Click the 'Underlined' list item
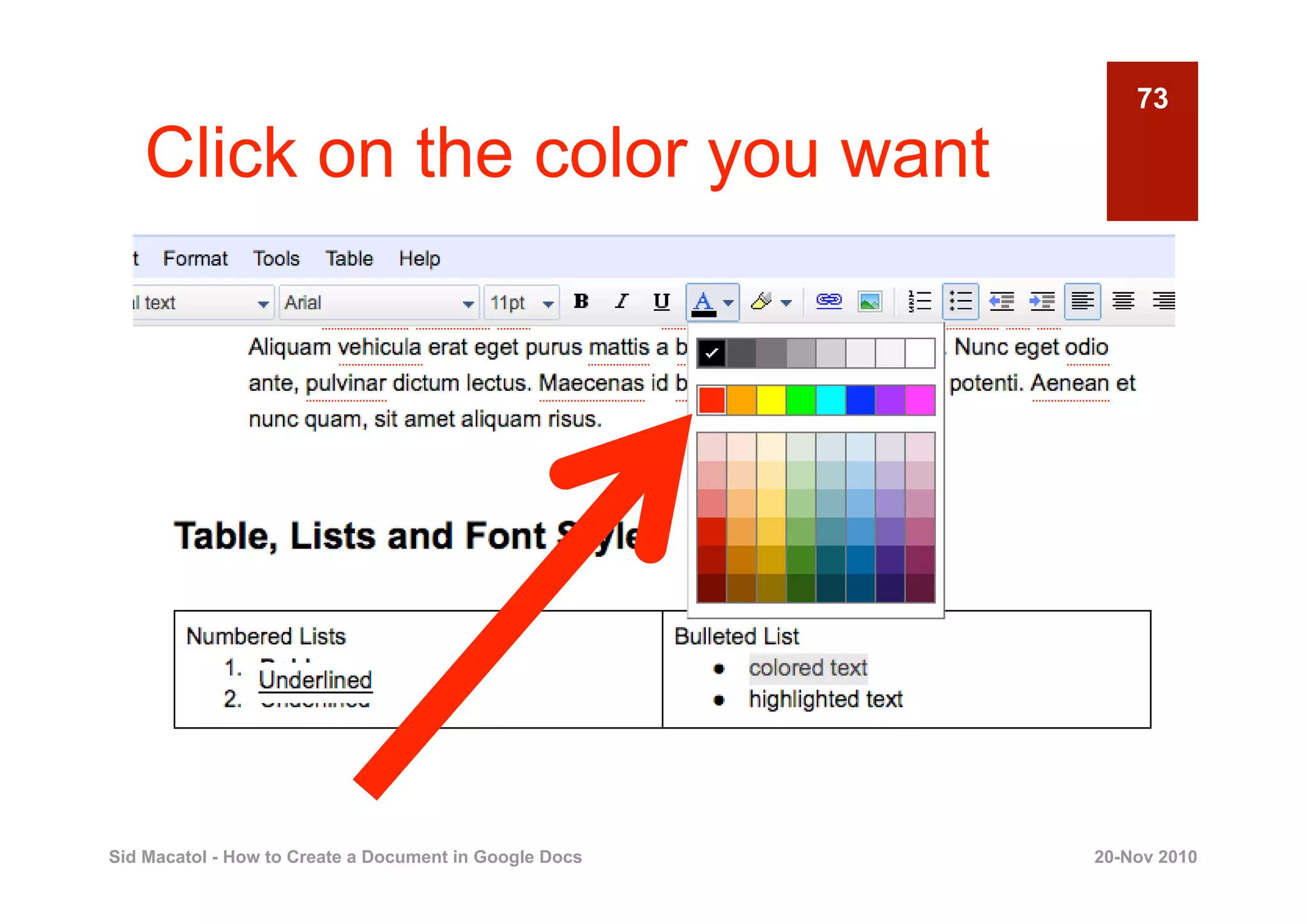 pos(315,679)
